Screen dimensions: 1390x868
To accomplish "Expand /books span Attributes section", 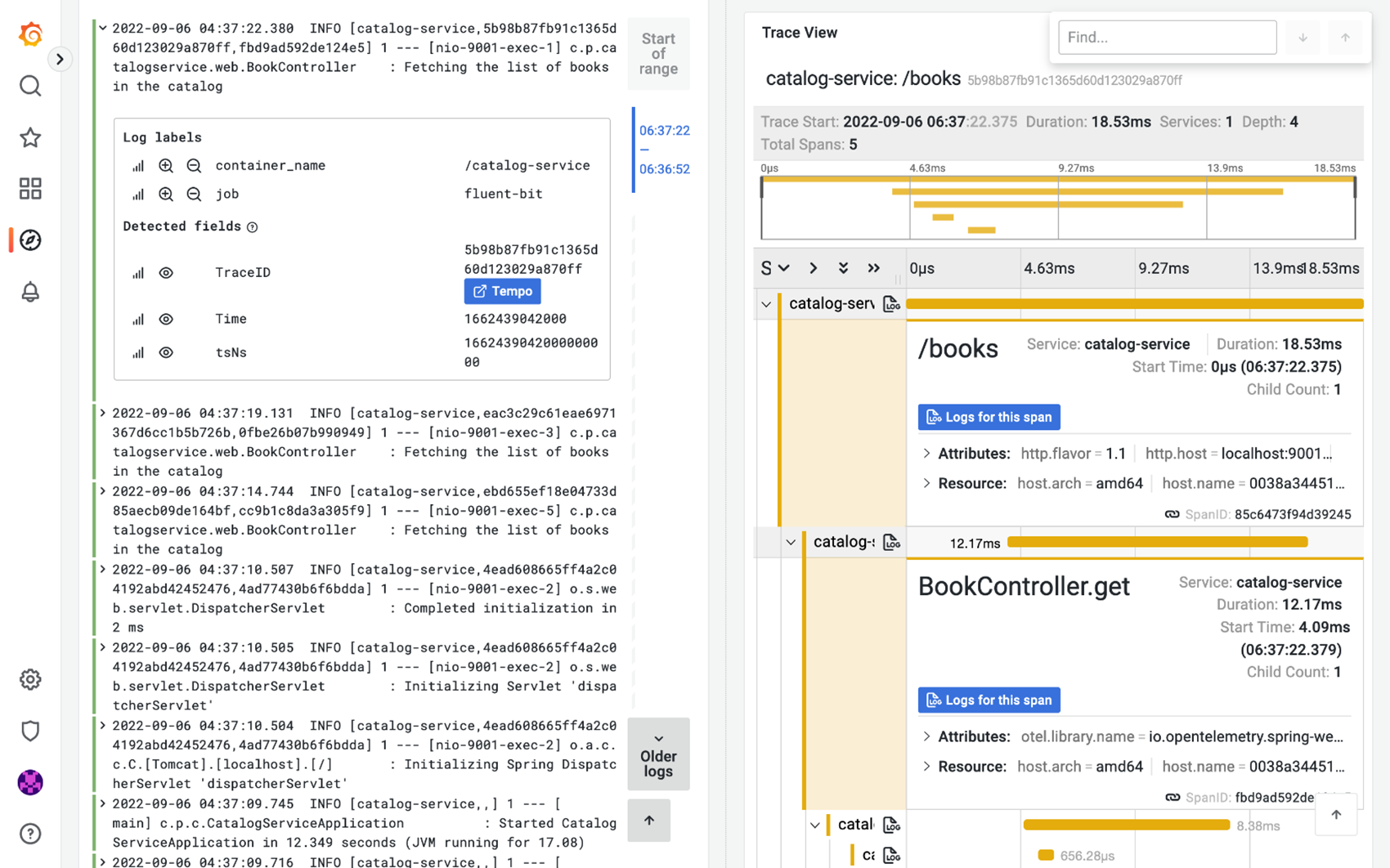I will [926, 454].
